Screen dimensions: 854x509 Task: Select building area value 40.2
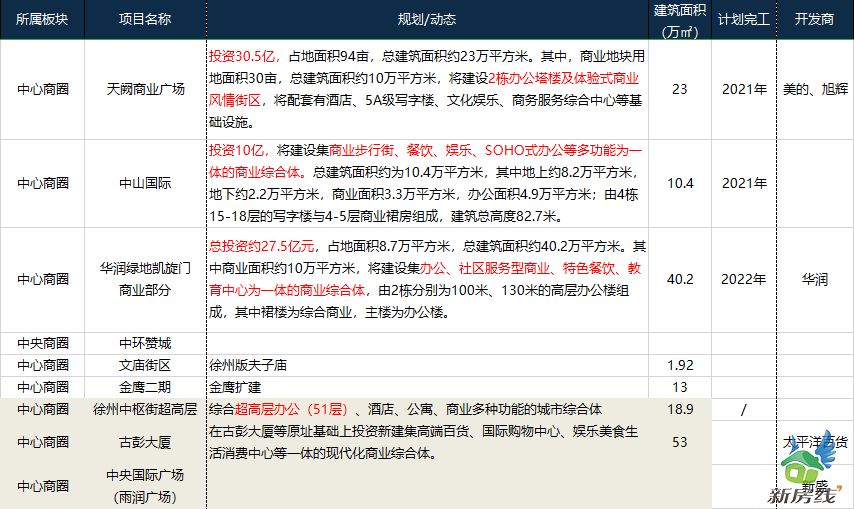pos(680,279)
